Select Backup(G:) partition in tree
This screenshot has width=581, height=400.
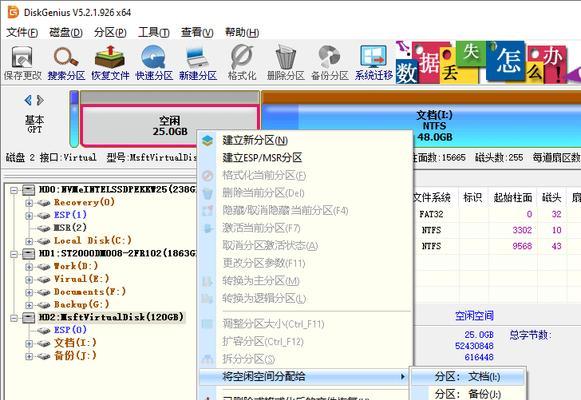(x=82, y=304)
